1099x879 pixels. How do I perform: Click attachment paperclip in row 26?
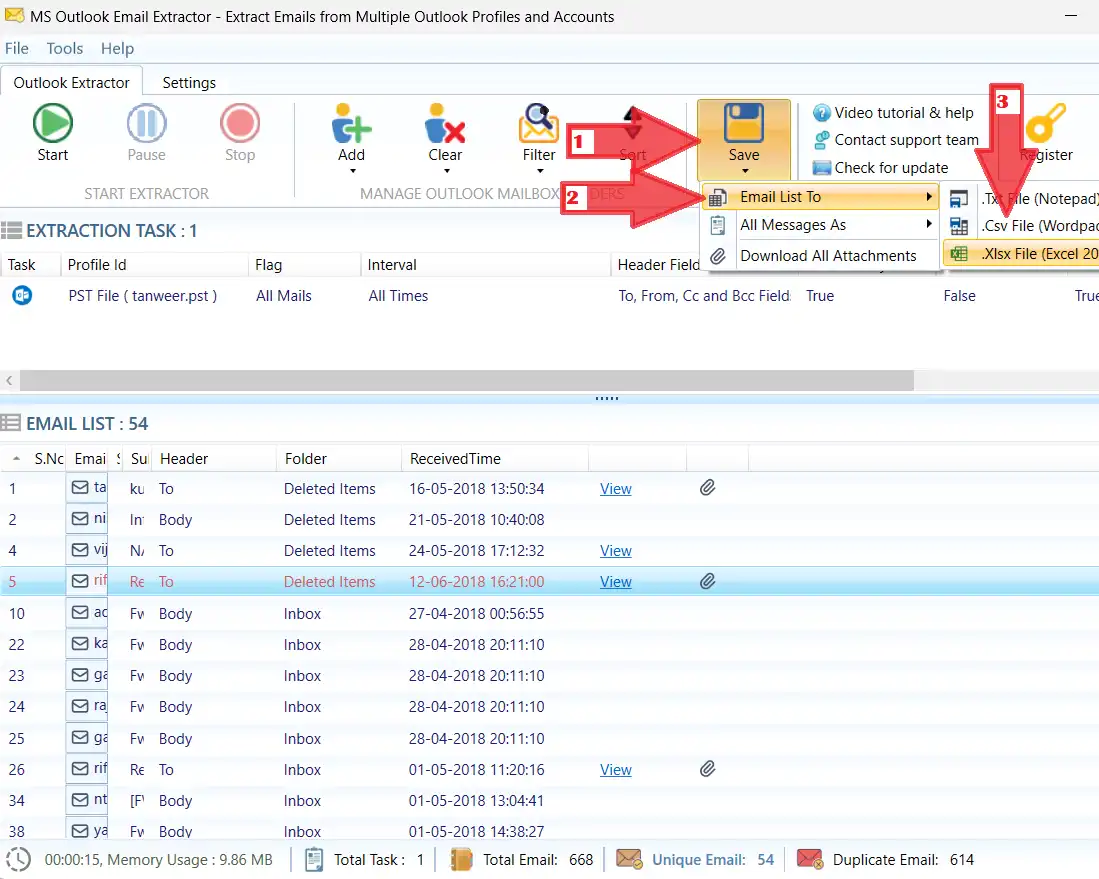click(708, 769)
